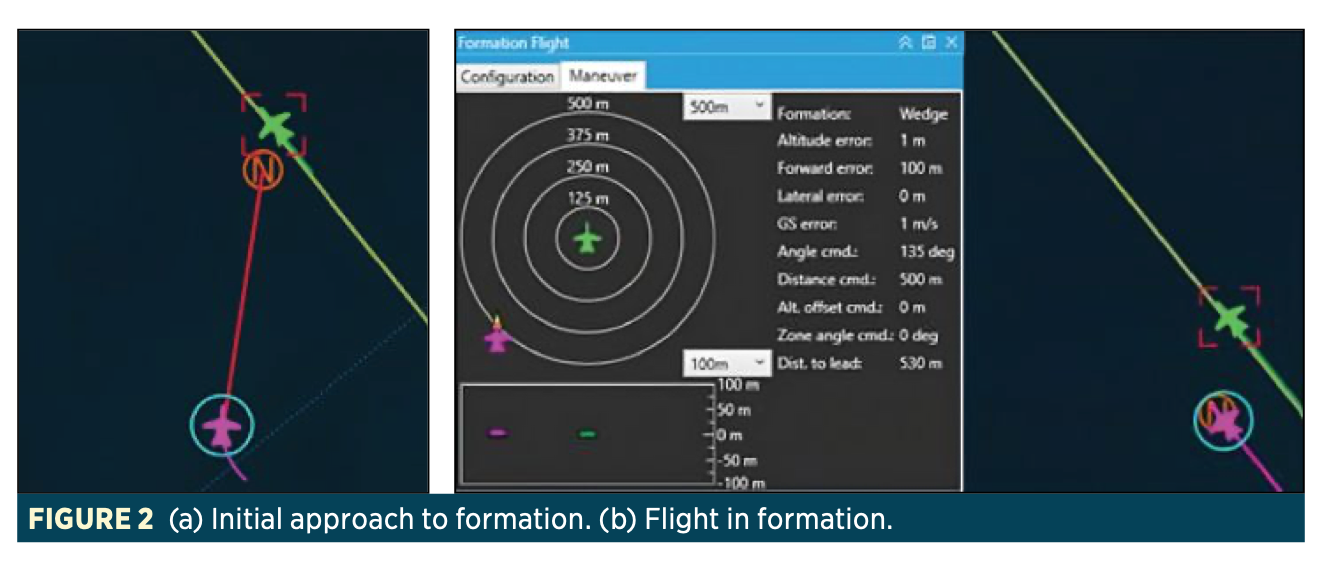Click the Wedge formation value
The image size is (1336, 562).
click(x=922, y=114)
